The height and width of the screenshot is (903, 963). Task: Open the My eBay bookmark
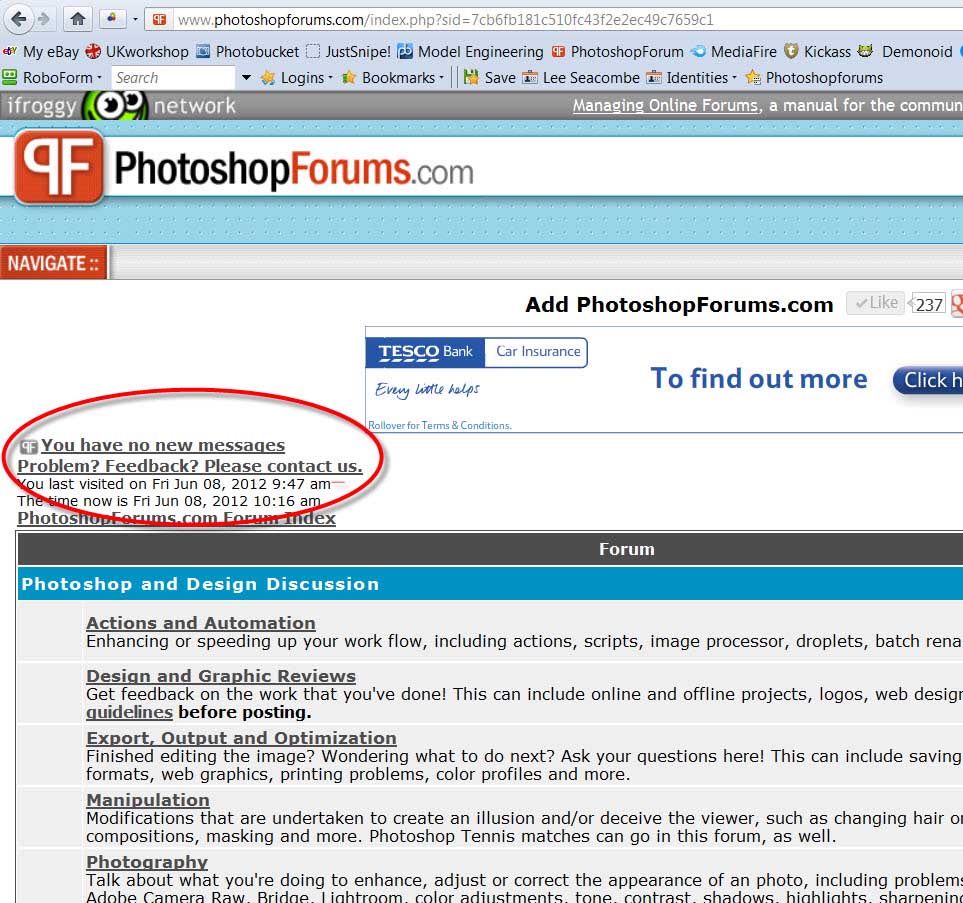41,51
